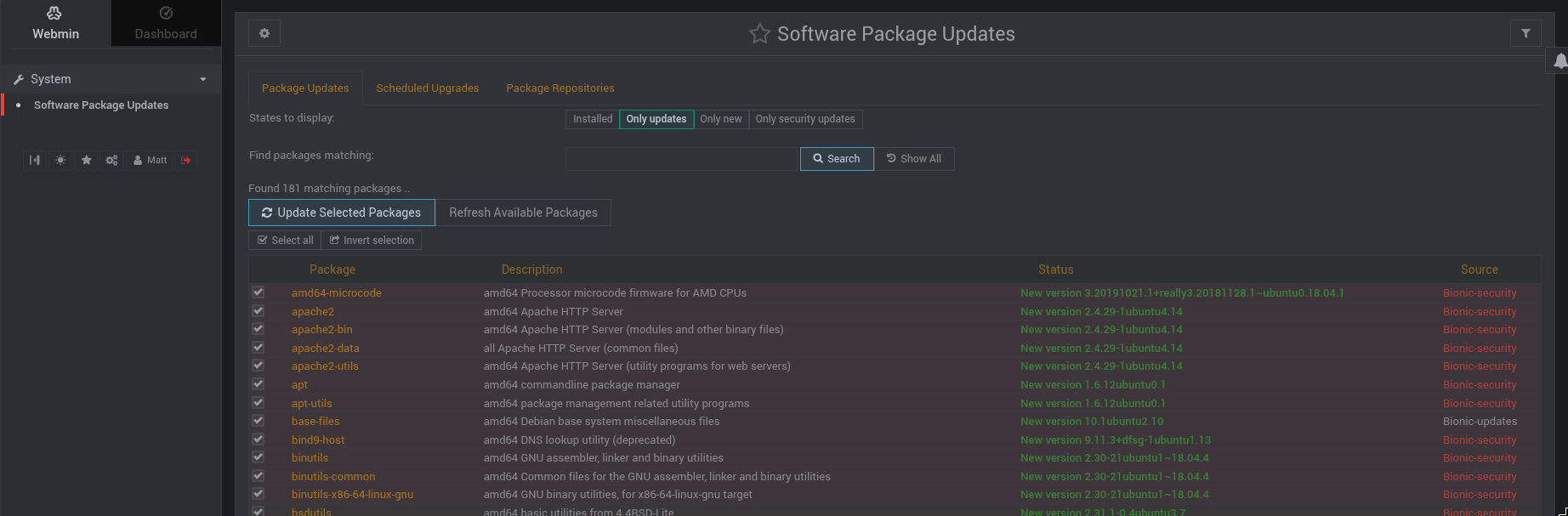Sort by the Package column header
The height and width of the screenshot is (516, 1568).
point(332,269)
